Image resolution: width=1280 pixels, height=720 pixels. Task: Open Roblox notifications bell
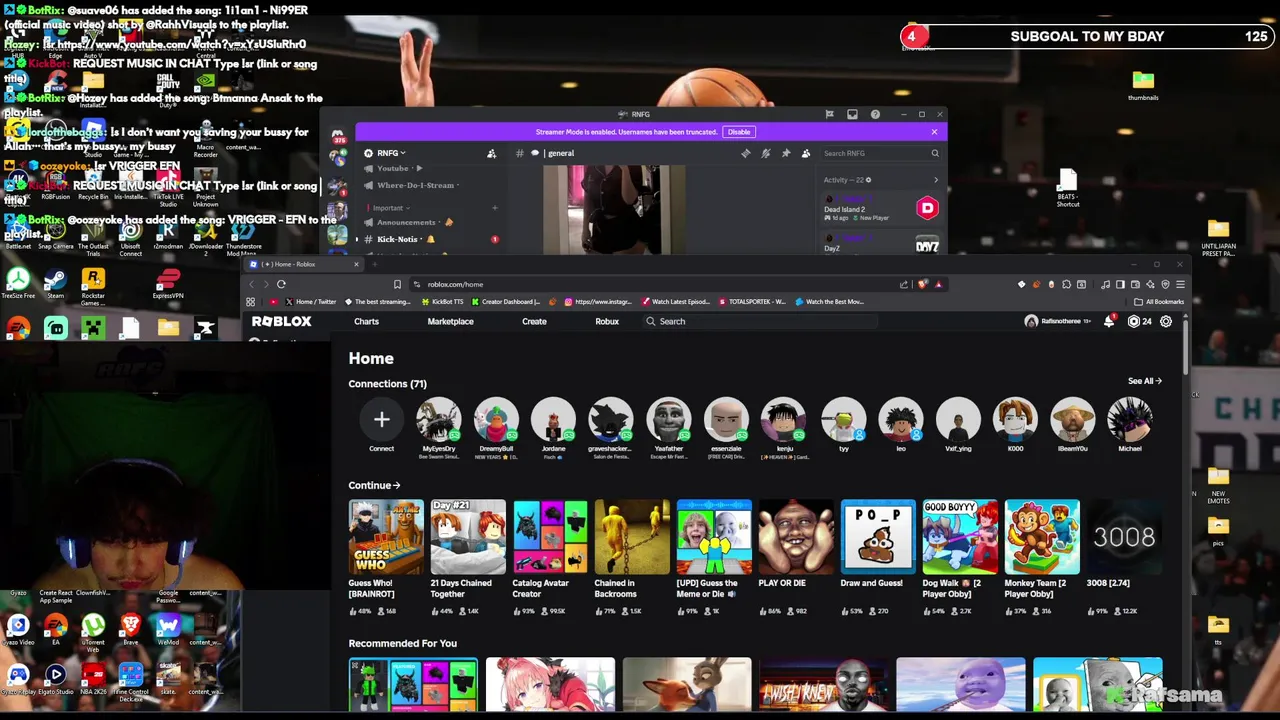1109,321
